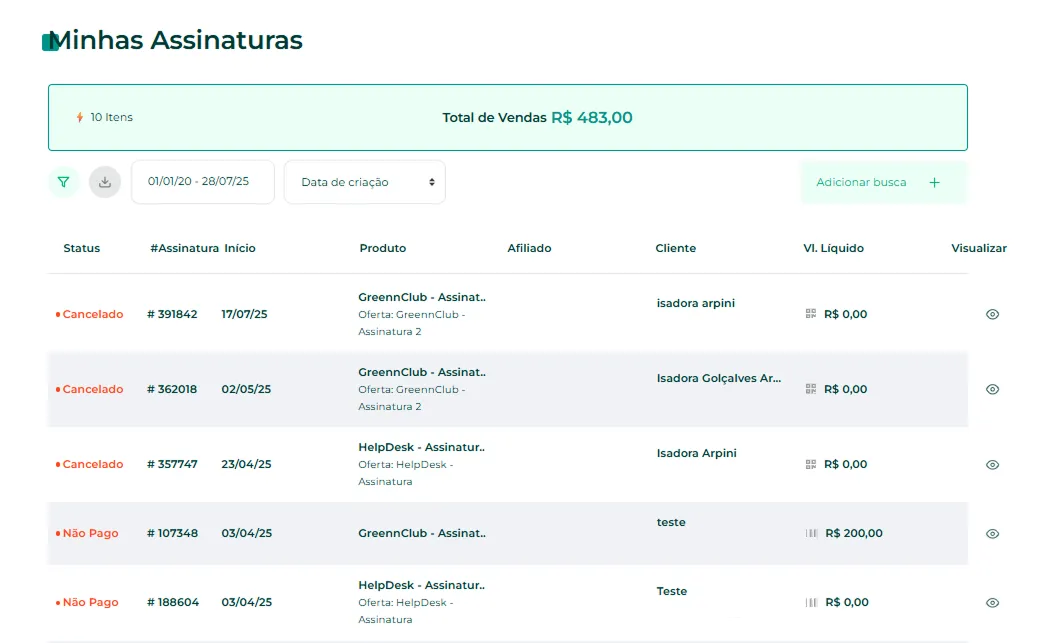Click start date 23/04/25
Viewport: 1041px width, 643px height.
(246, 464)
